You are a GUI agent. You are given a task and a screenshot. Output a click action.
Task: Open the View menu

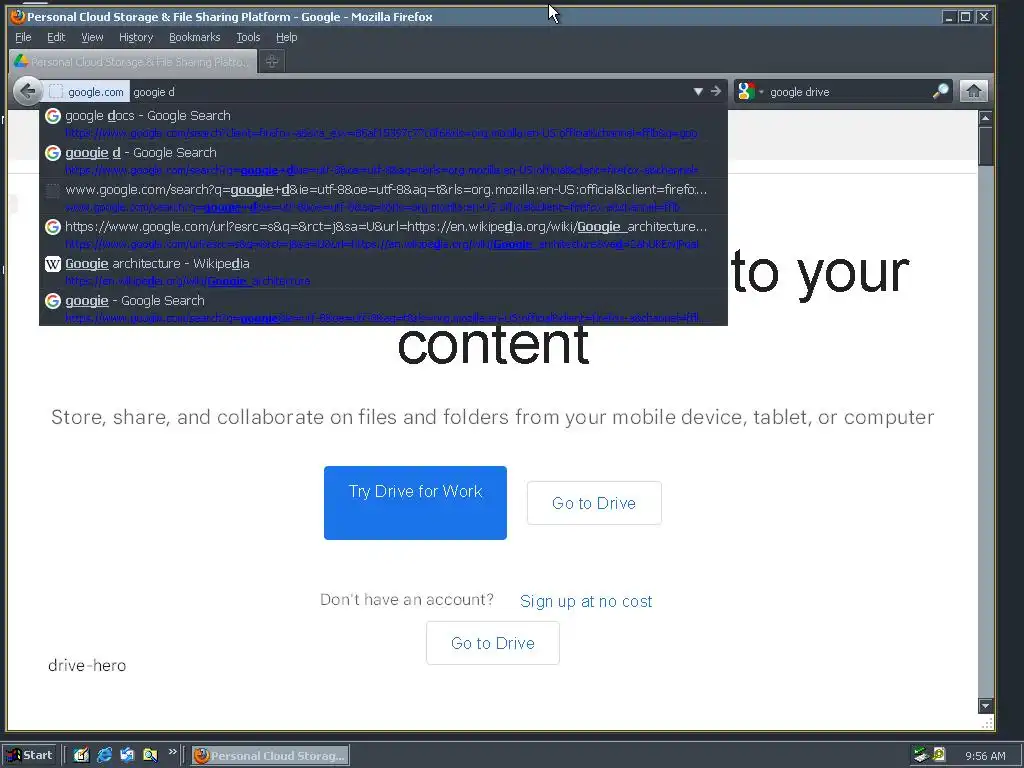(x=92, y=37)
